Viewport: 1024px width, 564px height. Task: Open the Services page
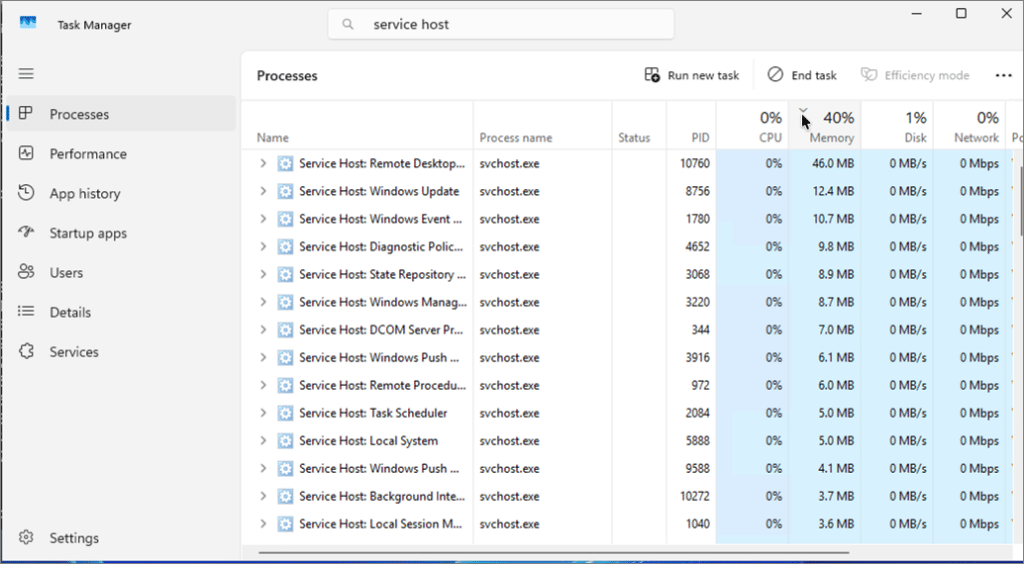click(121, 352)
